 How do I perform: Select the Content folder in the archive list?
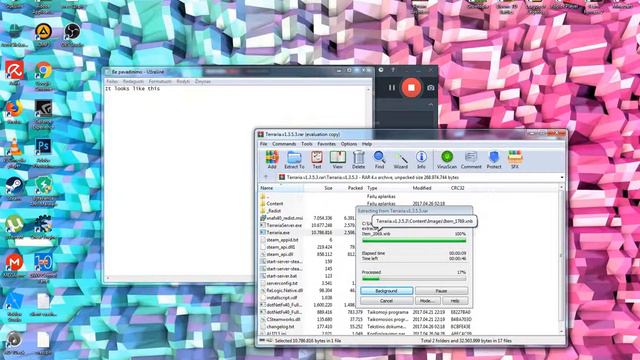275,203
